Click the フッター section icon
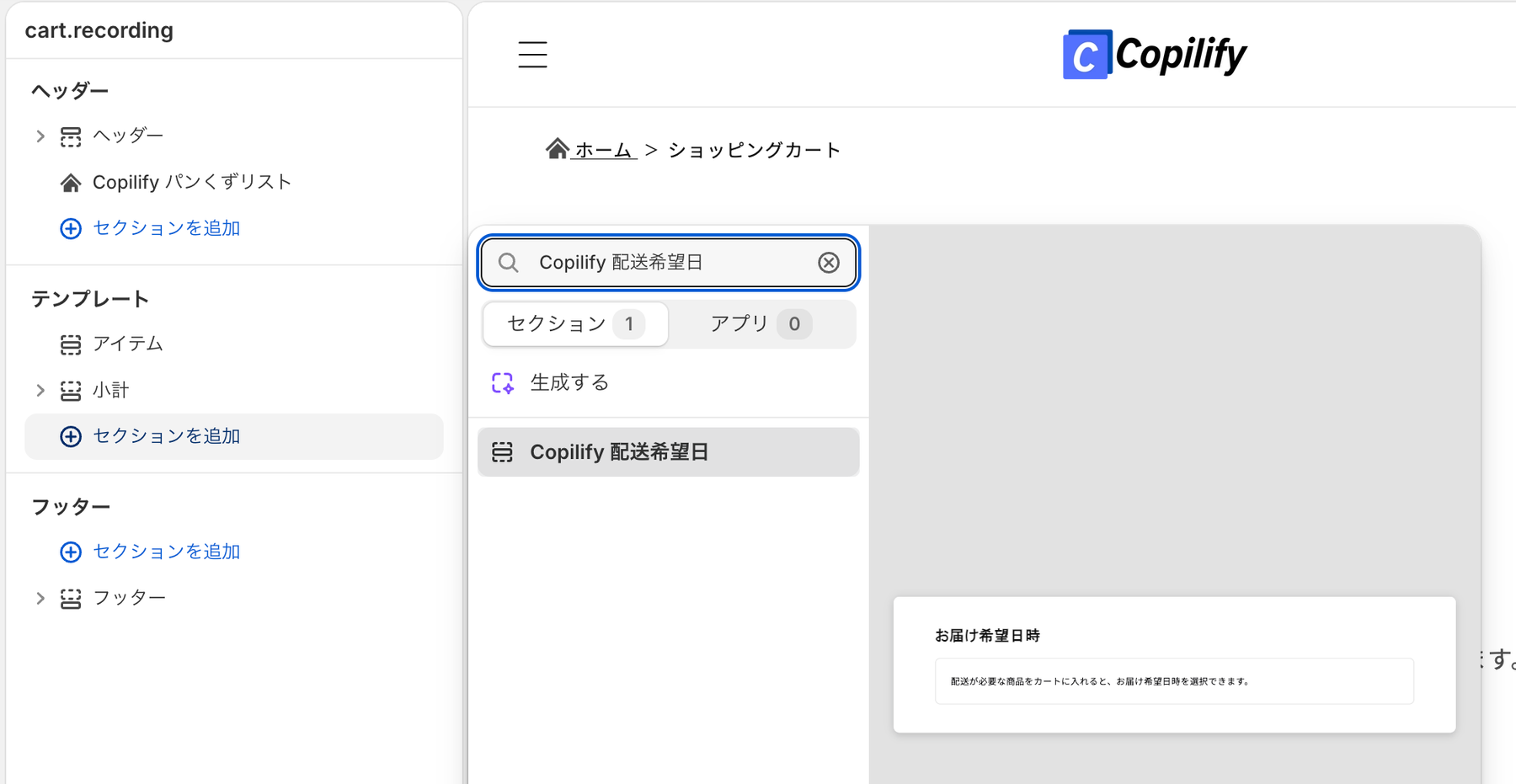 coord(71,599)
